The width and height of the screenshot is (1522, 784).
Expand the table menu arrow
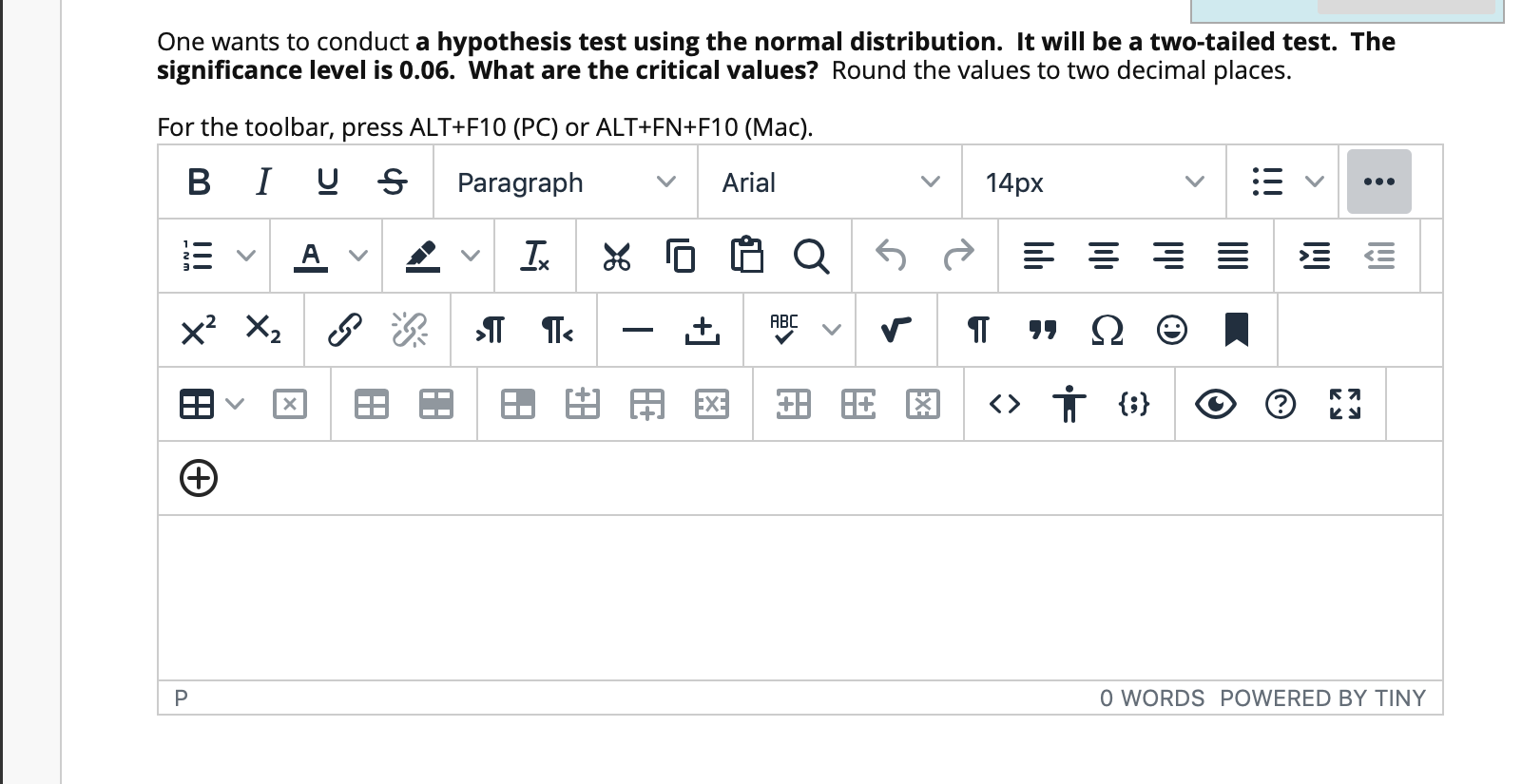(235, 404)
